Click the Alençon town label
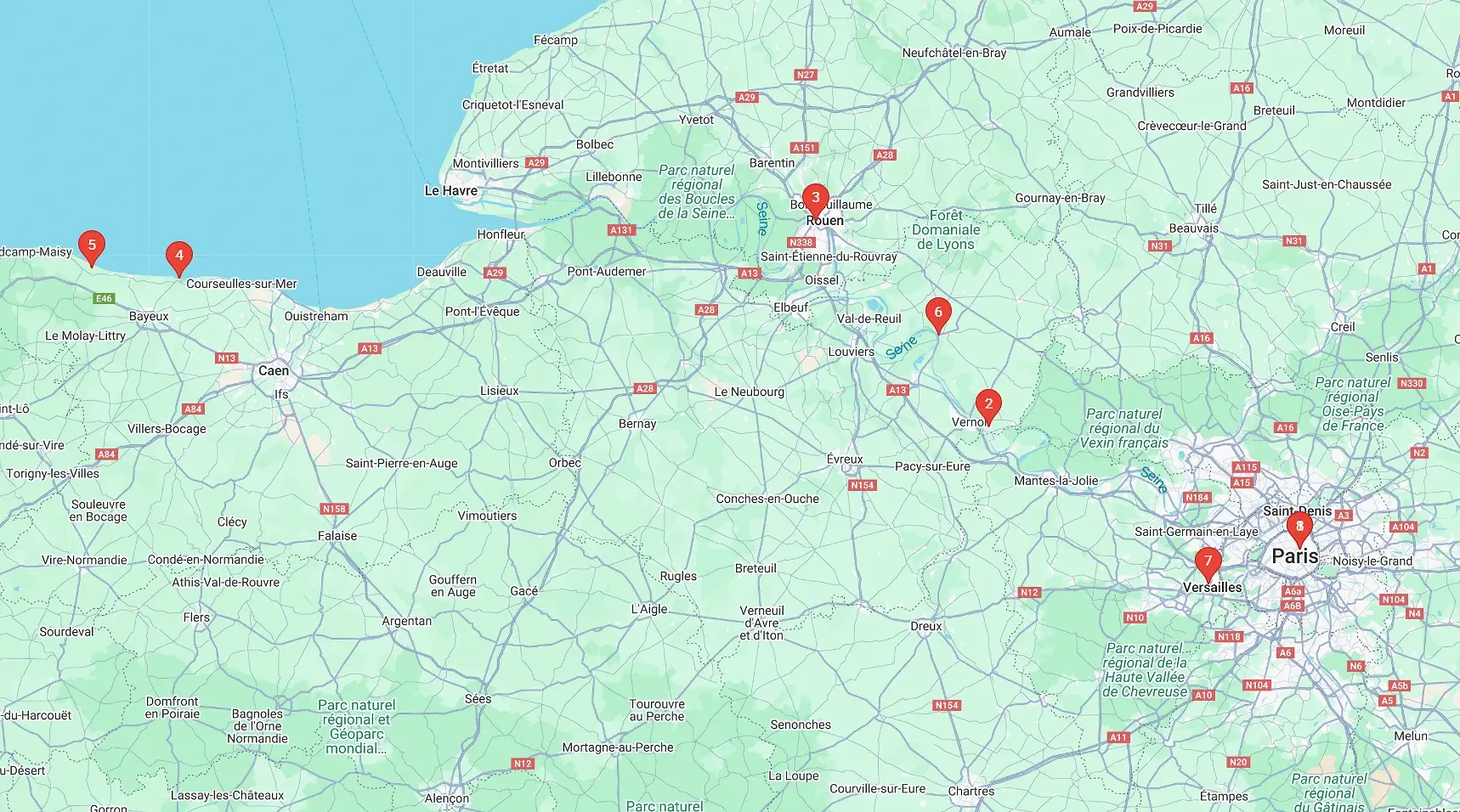 [x=447, y=798]
